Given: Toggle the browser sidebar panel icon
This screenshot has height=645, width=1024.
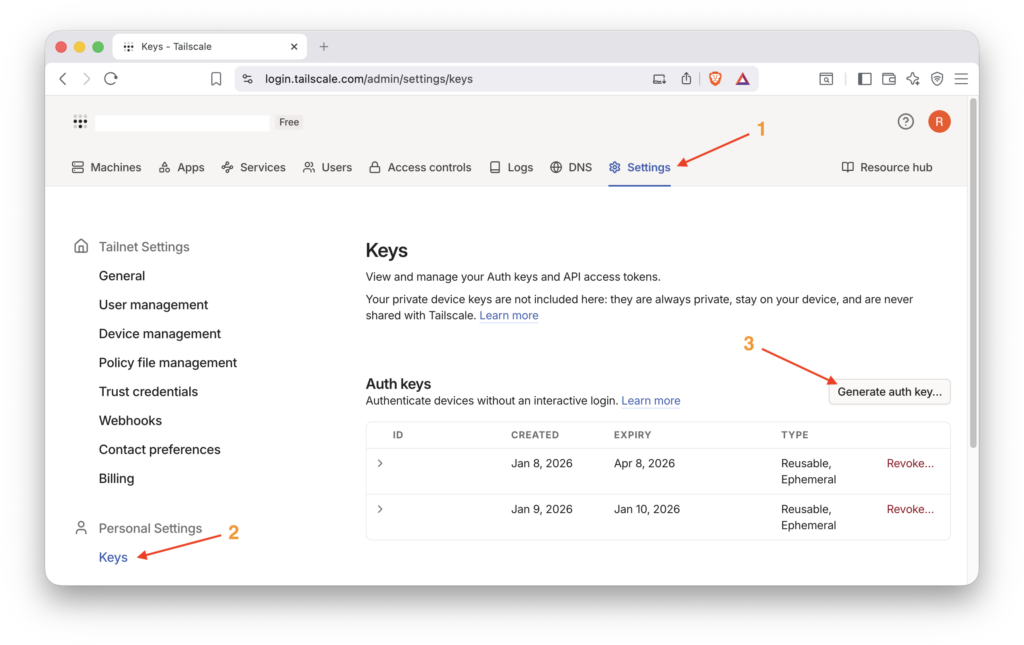Looking at the screenshot, I should point(865,79).
